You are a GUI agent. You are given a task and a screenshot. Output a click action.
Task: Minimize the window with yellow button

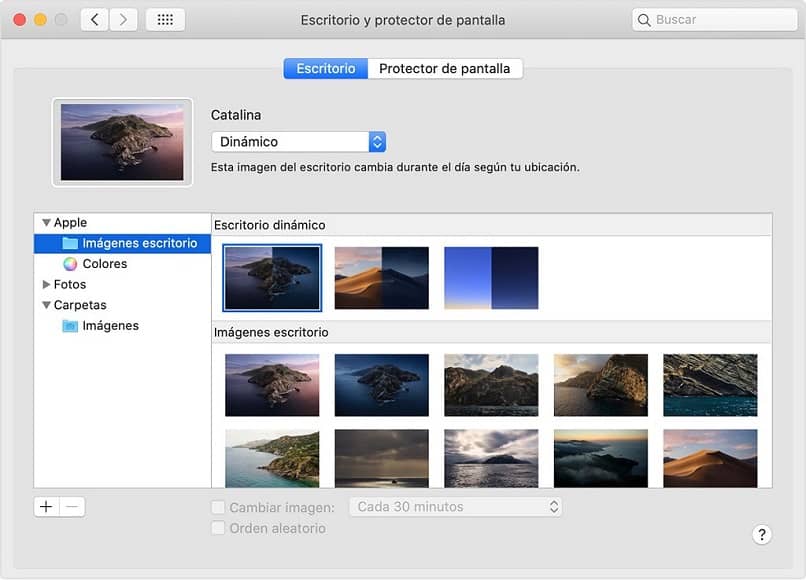(x=40, y=20)
